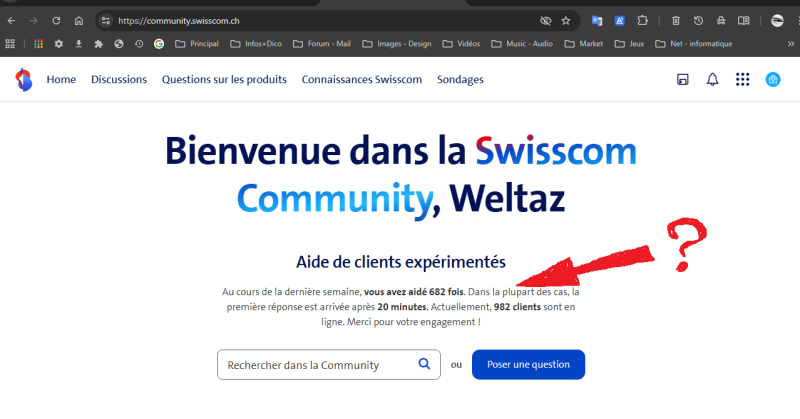Click the magnifier icon in the search box
The width and height of the screenshot is (800, 419).
click(424, 364)
